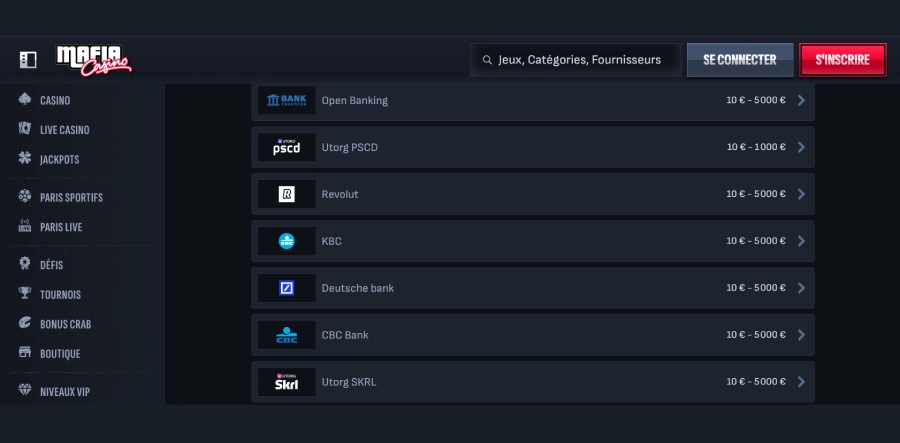
Task: Expand Revolut payment option arrow
Action: [x=801, y=194]
